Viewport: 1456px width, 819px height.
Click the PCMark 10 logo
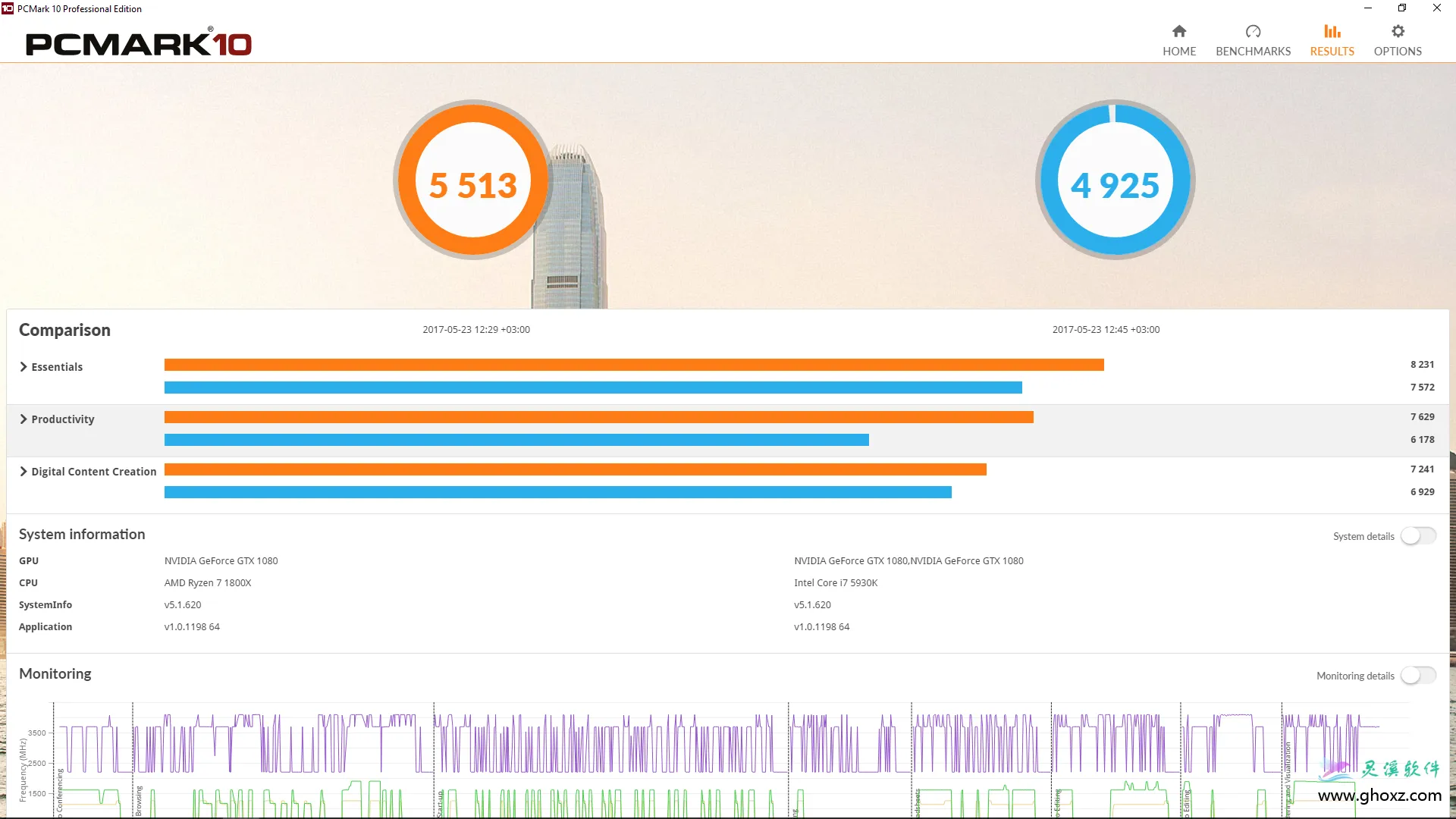[x=139, y=44]
